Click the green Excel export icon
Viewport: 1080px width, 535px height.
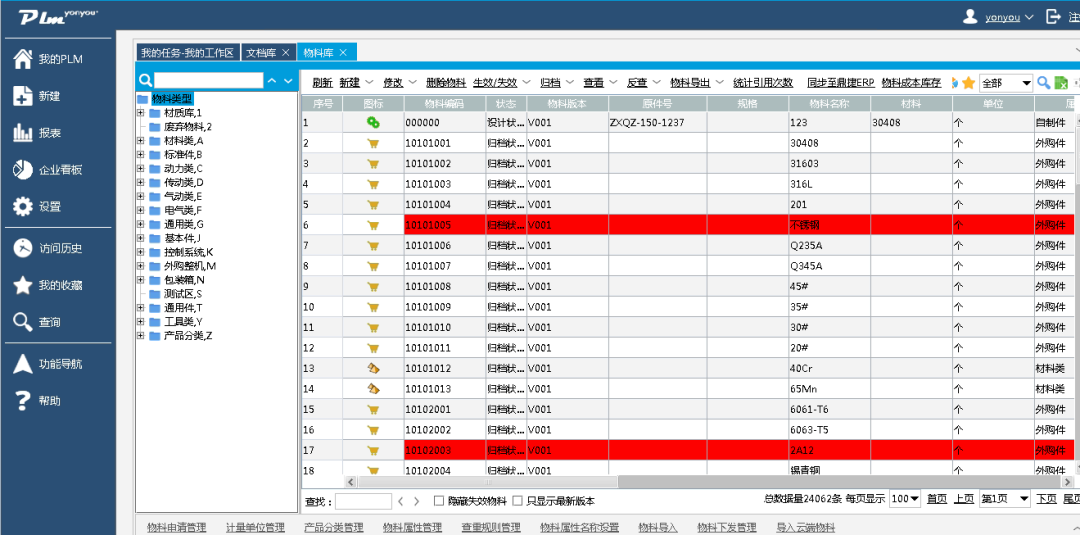tap(1061, 83)
